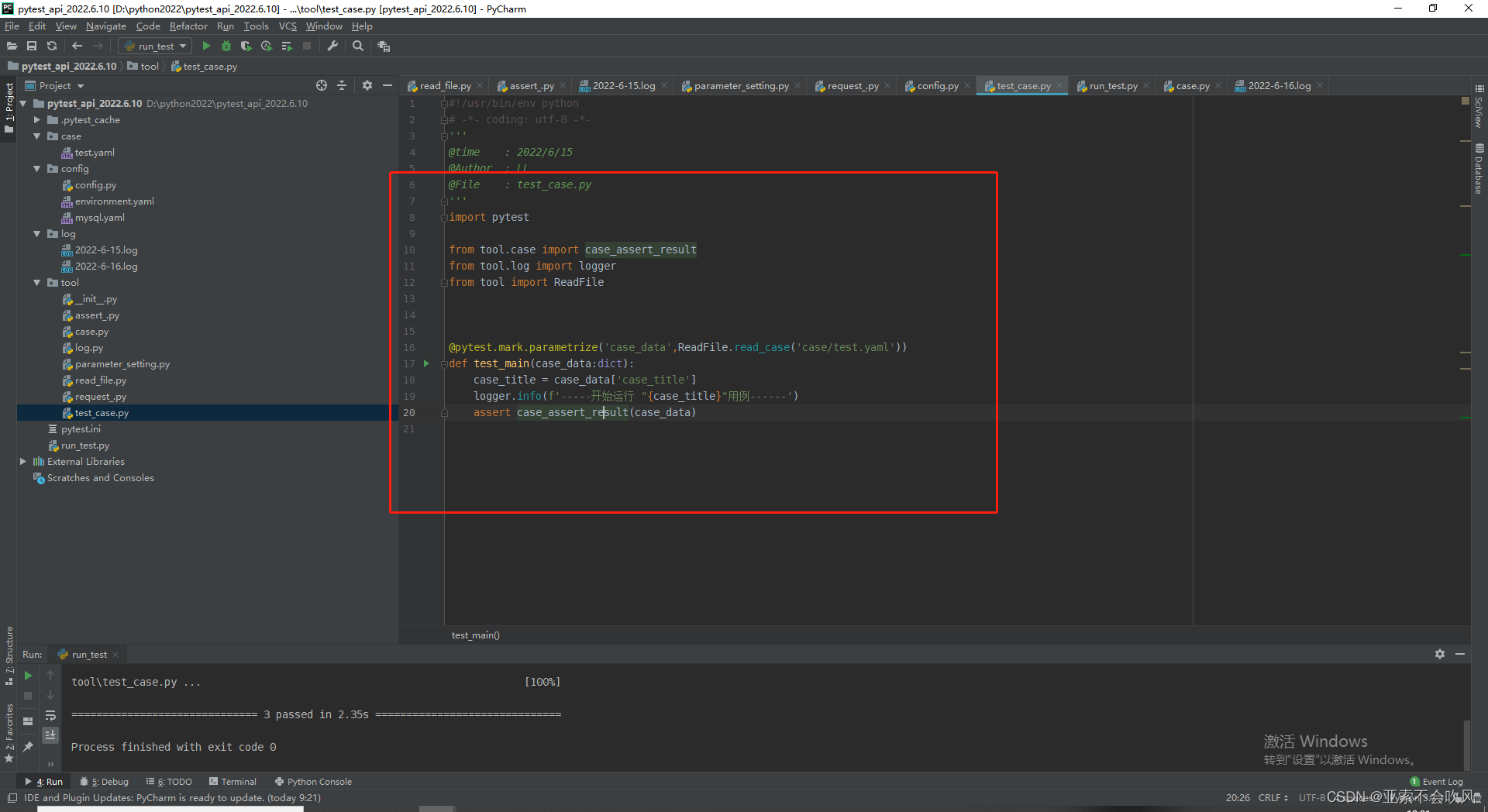Click the Run panel layout icon
Viewport: 1488px width, 812px height.
point(28,721)
